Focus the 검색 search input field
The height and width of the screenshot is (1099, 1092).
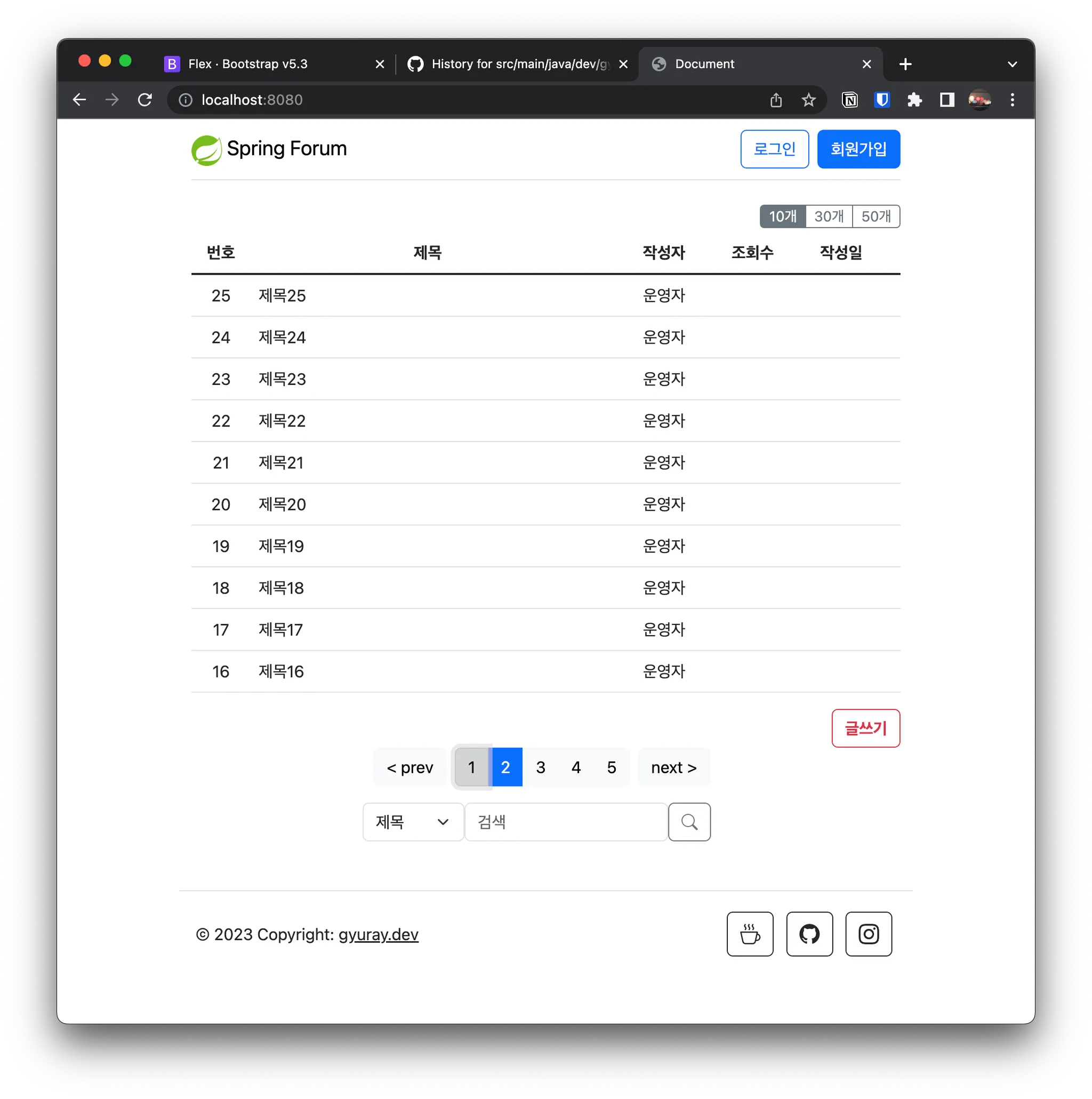[566, 822]
